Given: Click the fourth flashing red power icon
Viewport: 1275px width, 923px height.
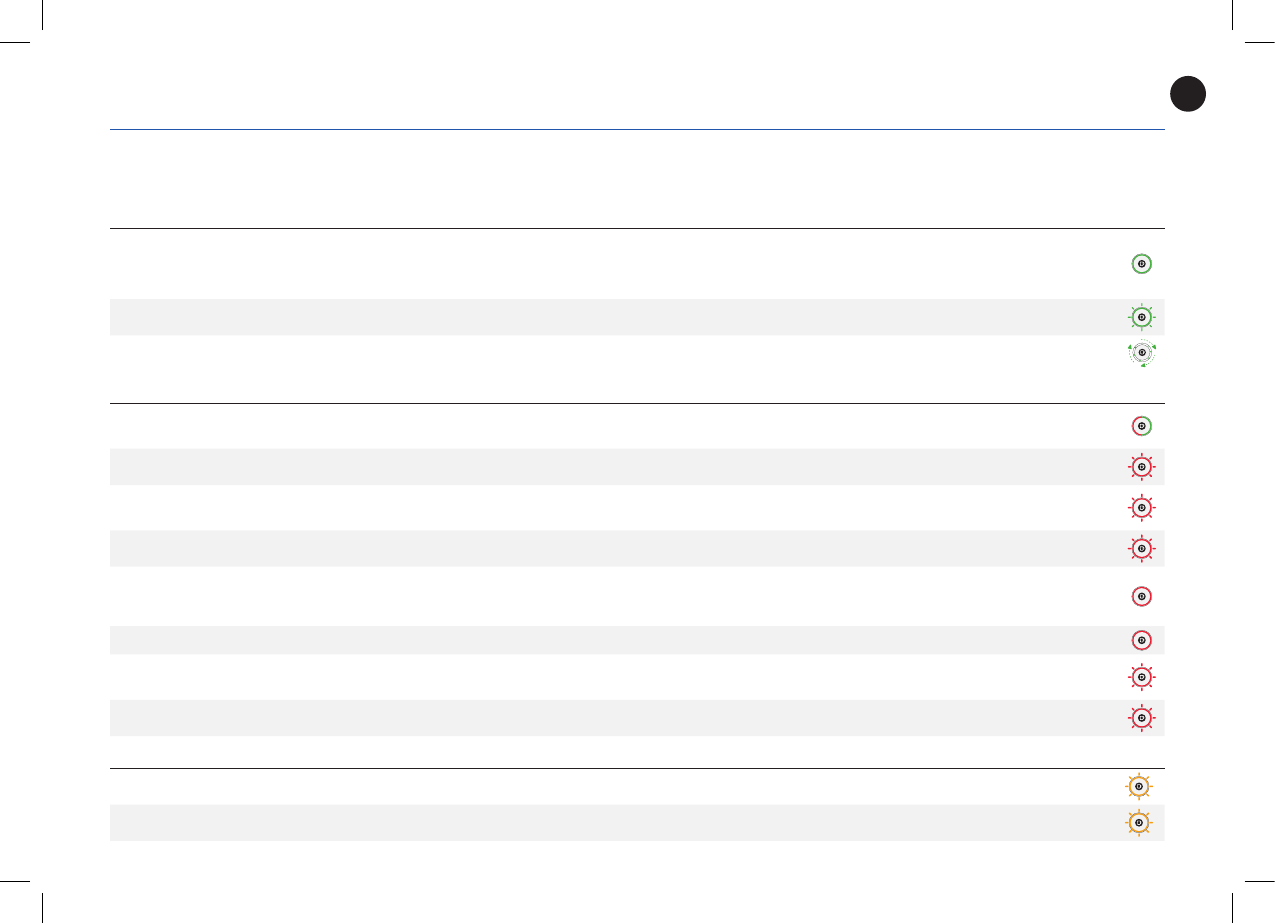Looking at the screenshot, I should click(x=1141, y=677).
